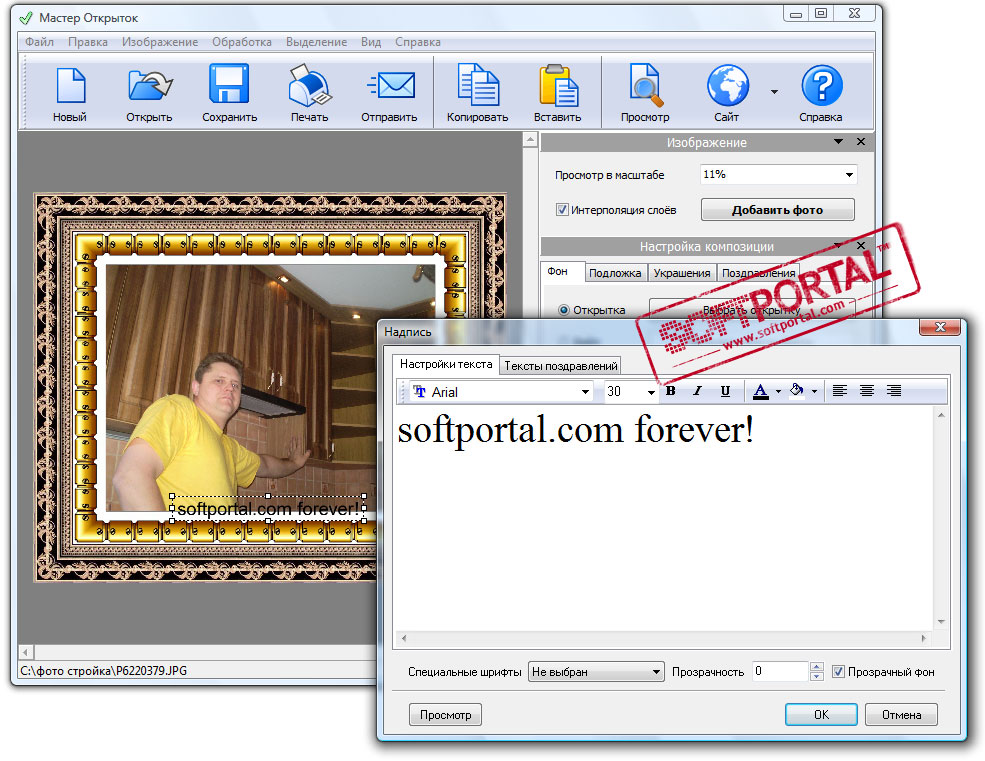Open the Правка menu
This screenshot has height=761, width=985.
coord(88,42)
